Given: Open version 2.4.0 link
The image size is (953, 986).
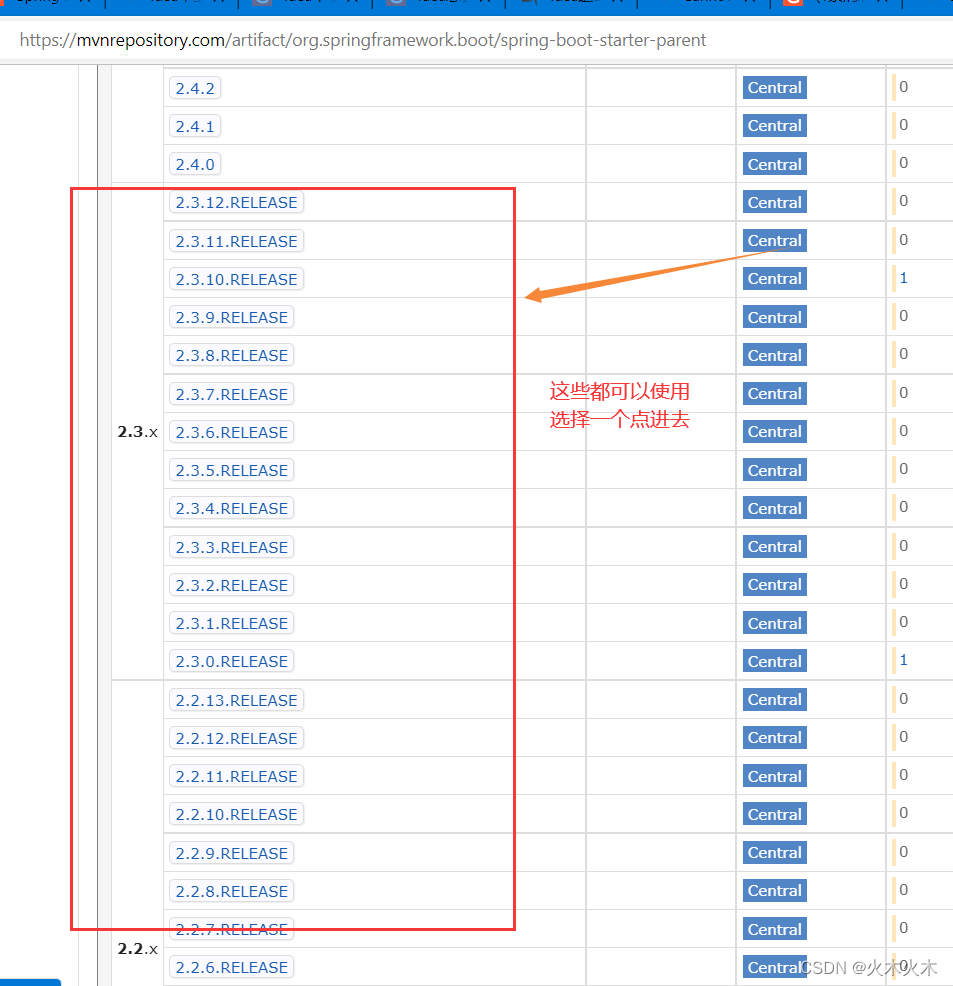Looking at the screenshot, I should (x=195, y=164).
